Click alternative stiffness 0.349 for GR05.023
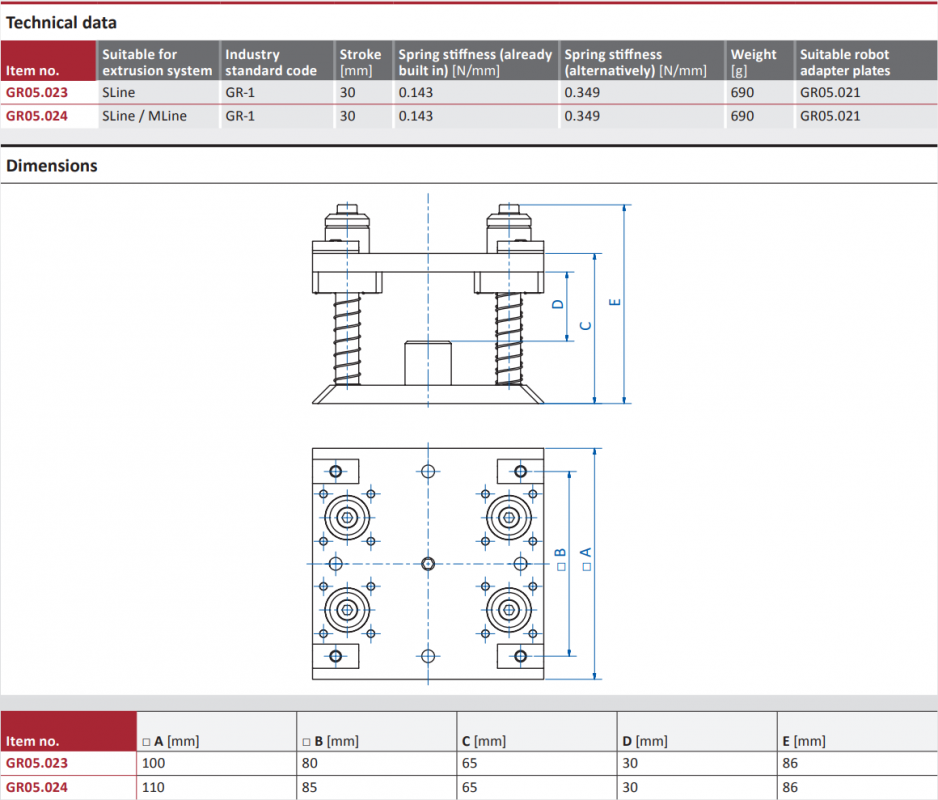938x800 pixels. coord(582,93)
